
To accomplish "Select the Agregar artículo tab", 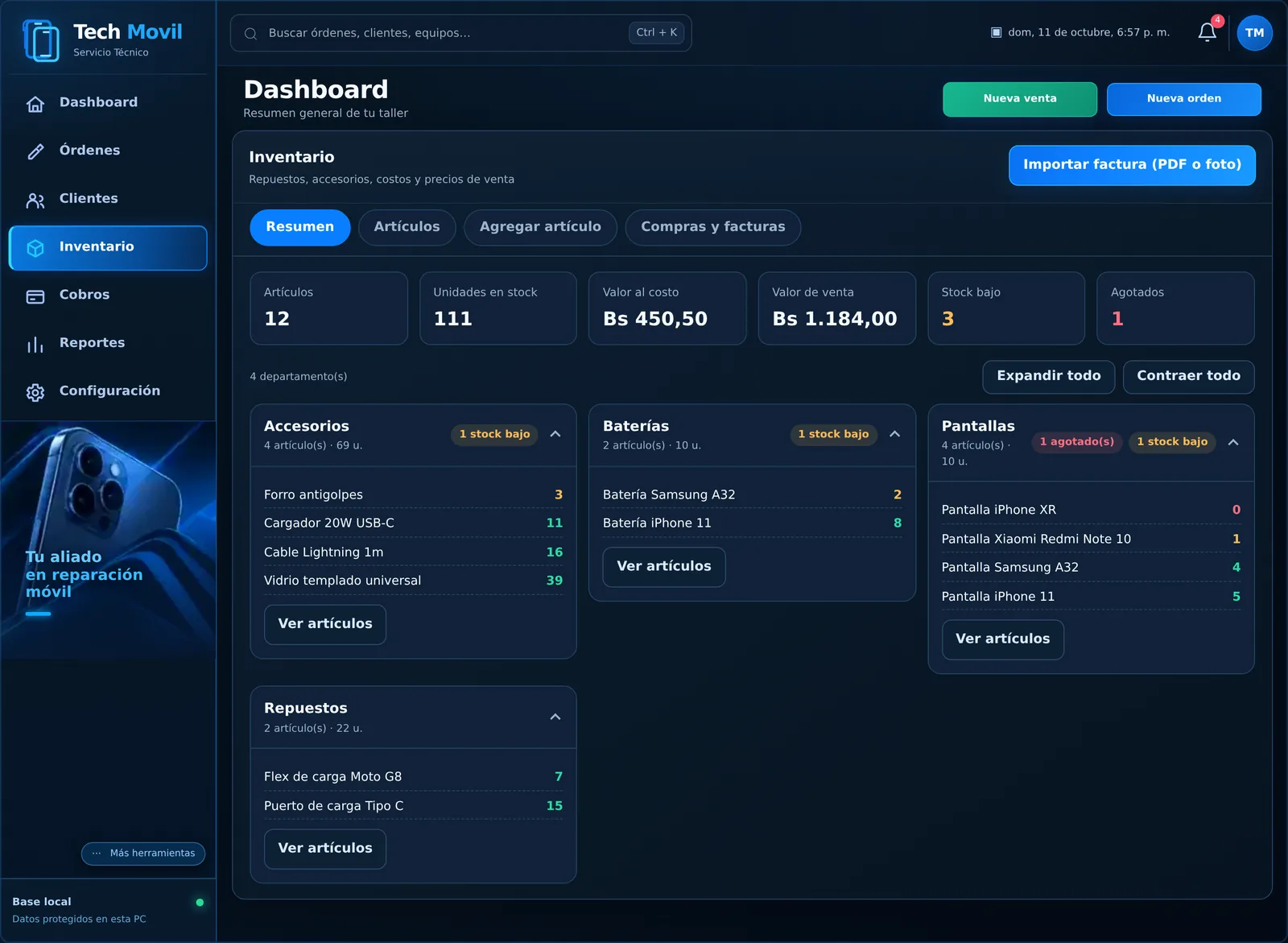I will pos(540,227).
